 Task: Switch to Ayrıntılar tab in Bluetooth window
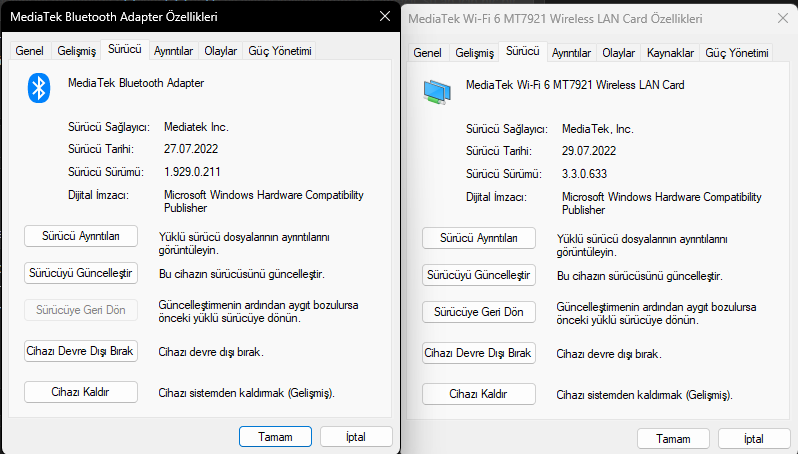click(174, 51)
